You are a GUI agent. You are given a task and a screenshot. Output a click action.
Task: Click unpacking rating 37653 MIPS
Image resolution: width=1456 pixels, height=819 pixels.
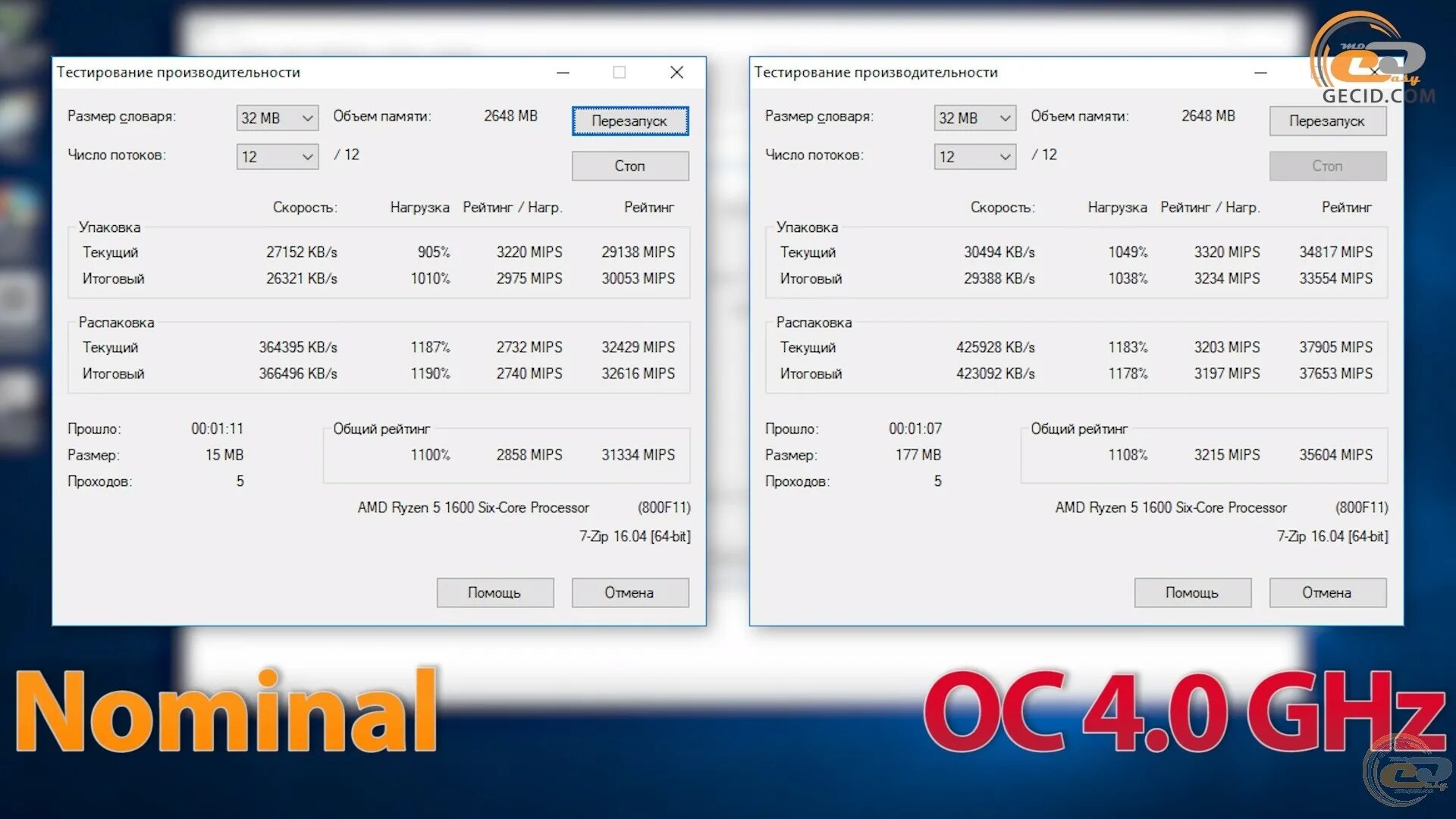coord(1335,373)
